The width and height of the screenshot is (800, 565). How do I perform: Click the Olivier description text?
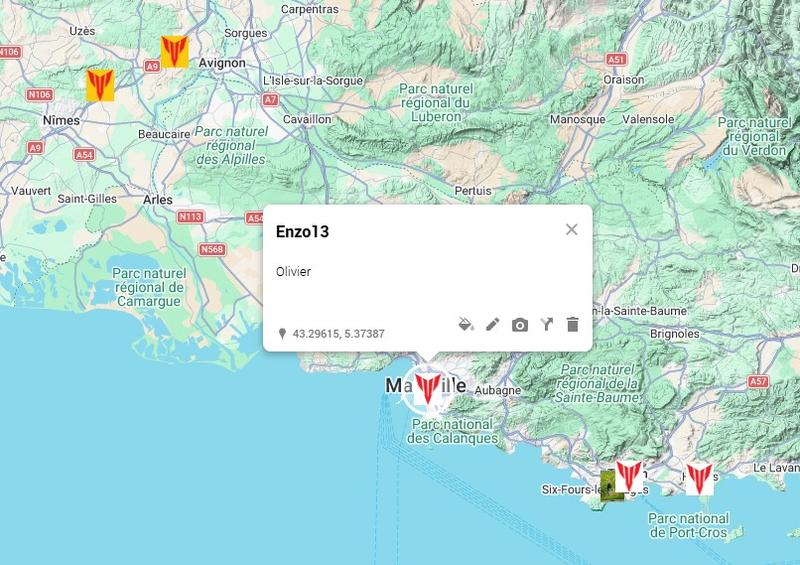pyautogui.click(x=293, y=272)
